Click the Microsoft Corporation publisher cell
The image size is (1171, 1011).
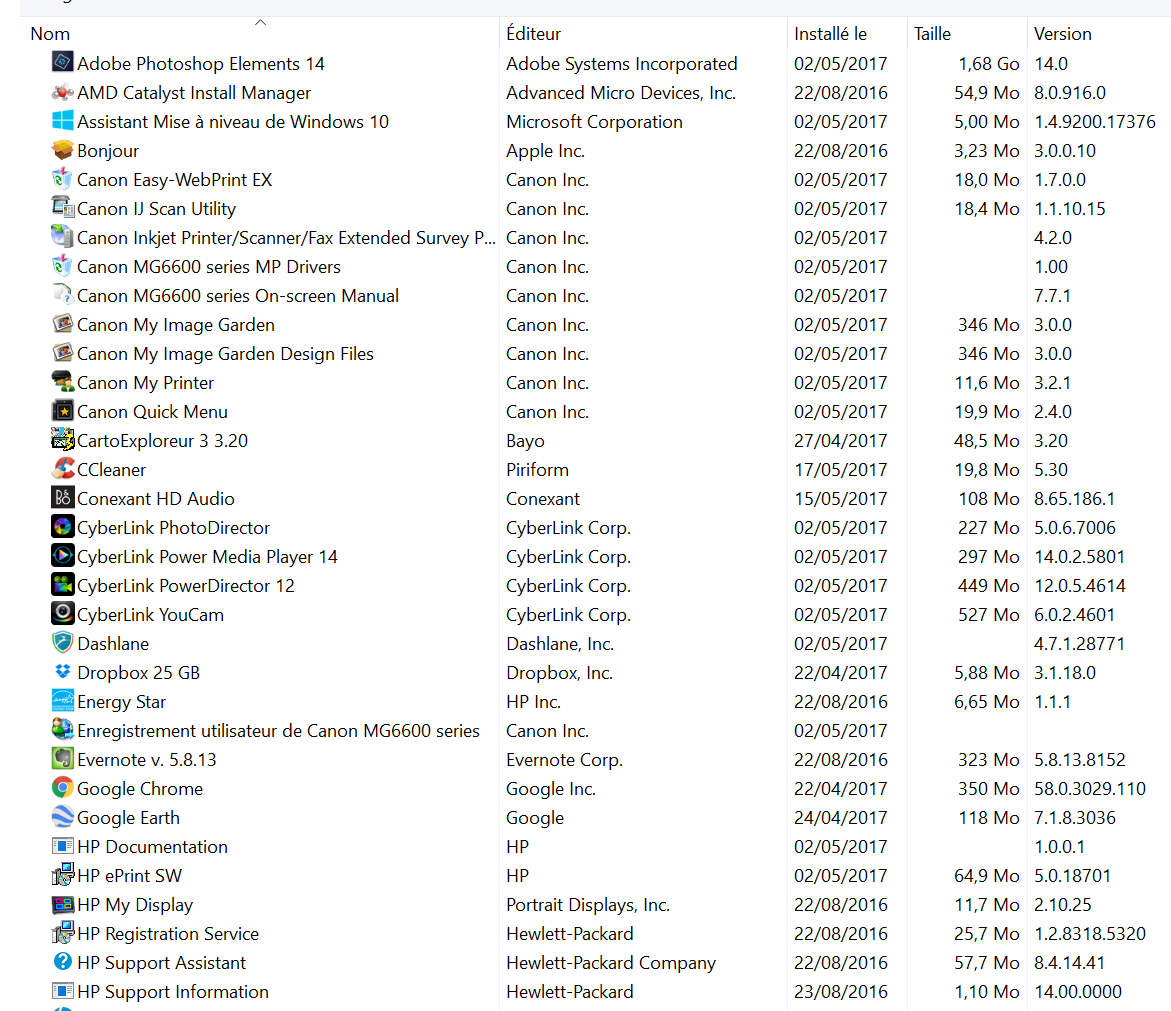coord(594,122)
